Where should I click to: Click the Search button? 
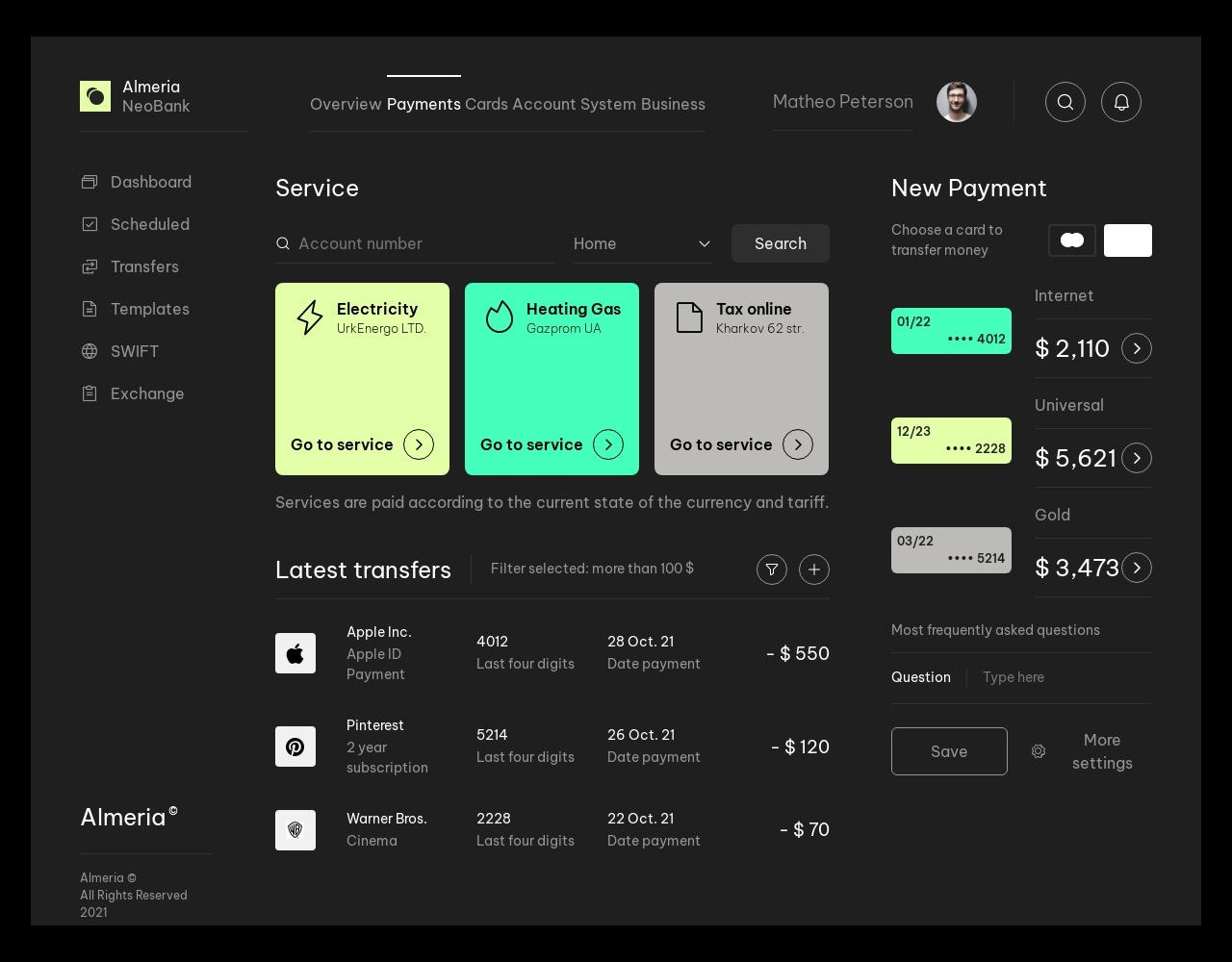(x=781, y=243)
